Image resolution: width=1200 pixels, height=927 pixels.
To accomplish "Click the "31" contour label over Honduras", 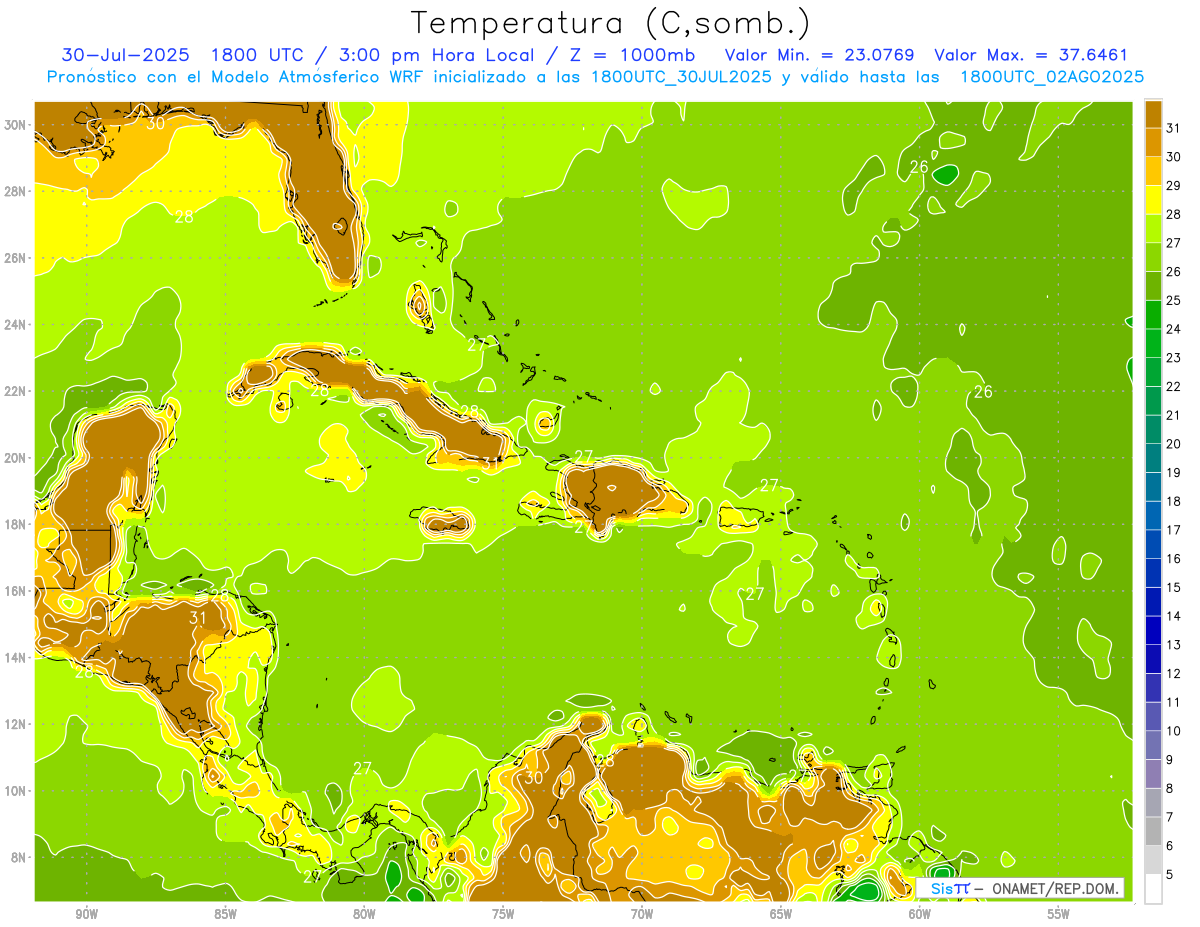I will (x=198, y=618).
